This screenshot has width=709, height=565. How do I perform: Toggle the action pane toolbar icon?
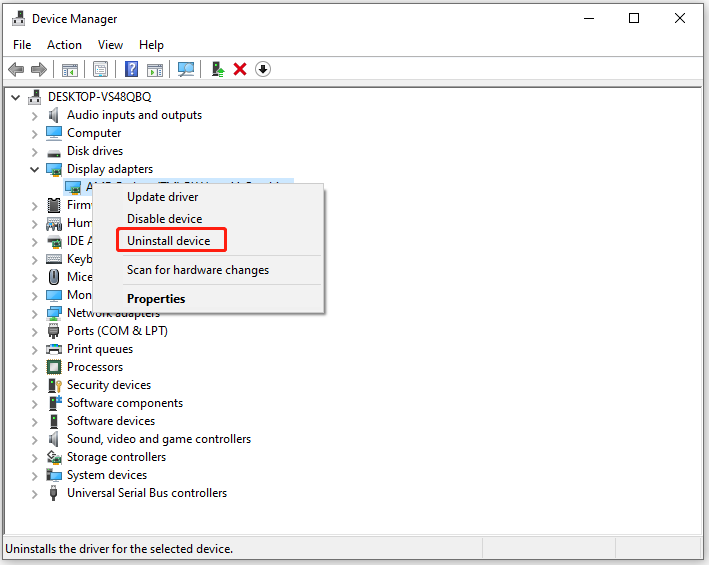pyautogui.click(x=155, y=70)
